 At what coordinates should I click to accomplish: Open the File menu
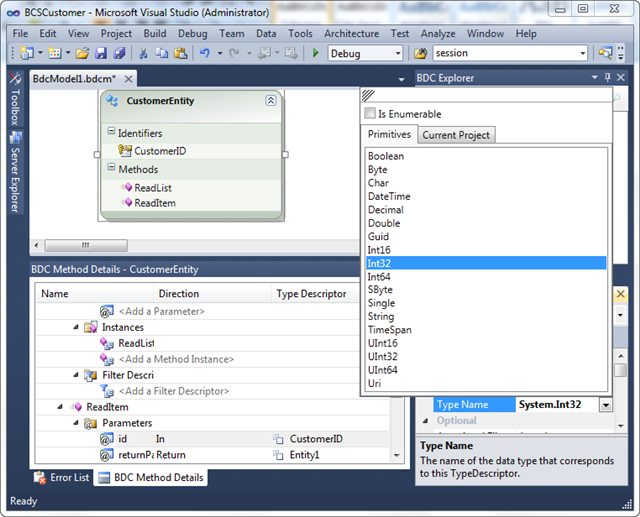(x=20, y=33)
